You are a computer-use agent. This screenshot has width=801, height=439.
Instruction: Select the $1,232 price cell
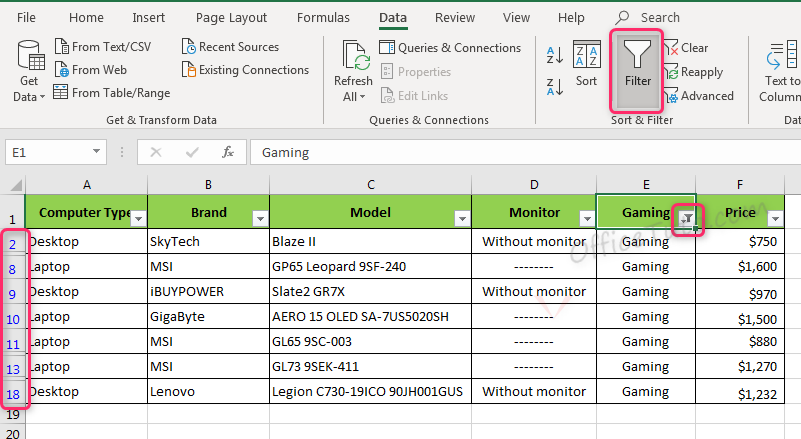[740, 391]
